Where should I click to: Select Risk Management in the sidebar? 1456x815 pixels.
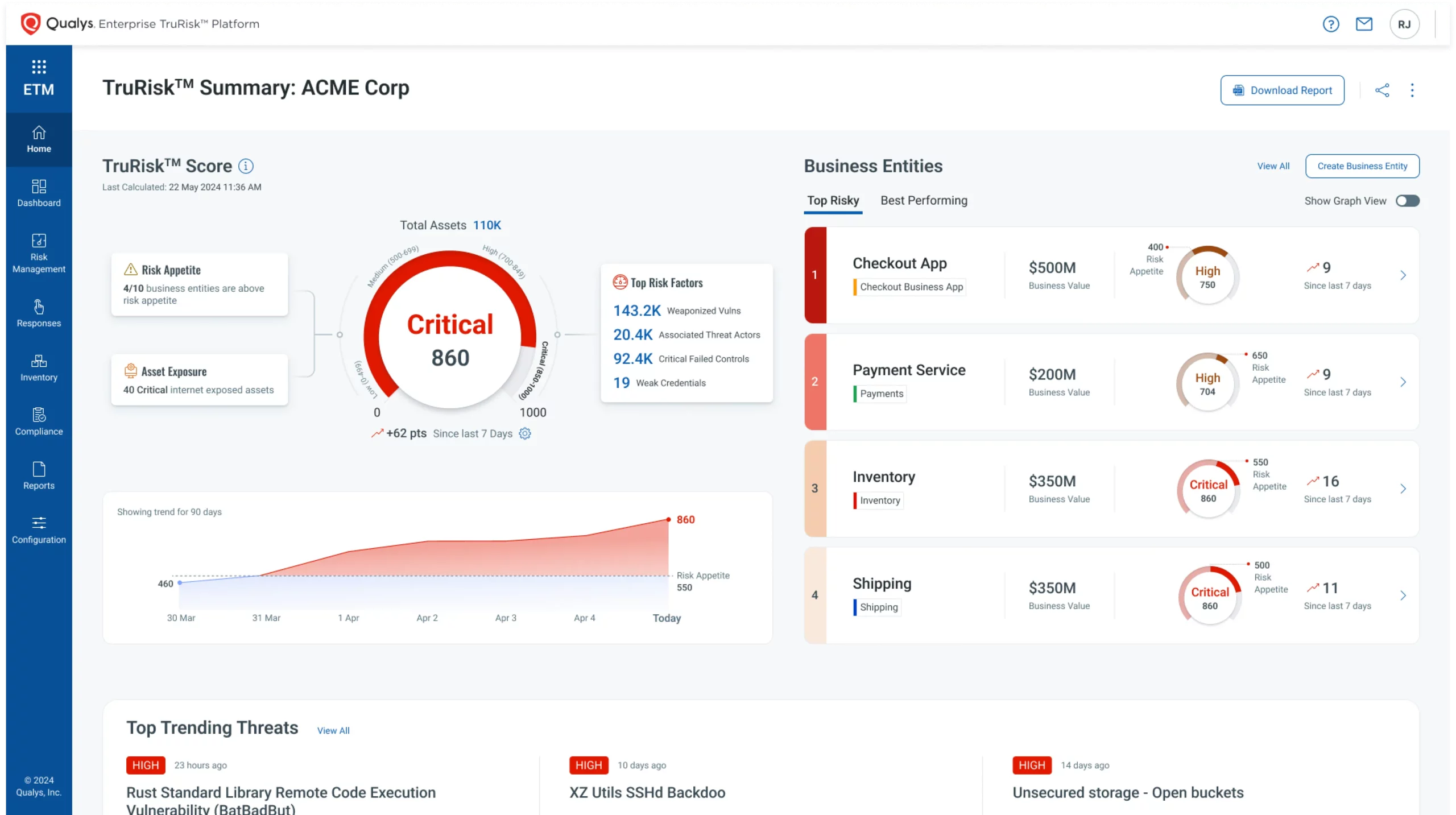(38, 252)
